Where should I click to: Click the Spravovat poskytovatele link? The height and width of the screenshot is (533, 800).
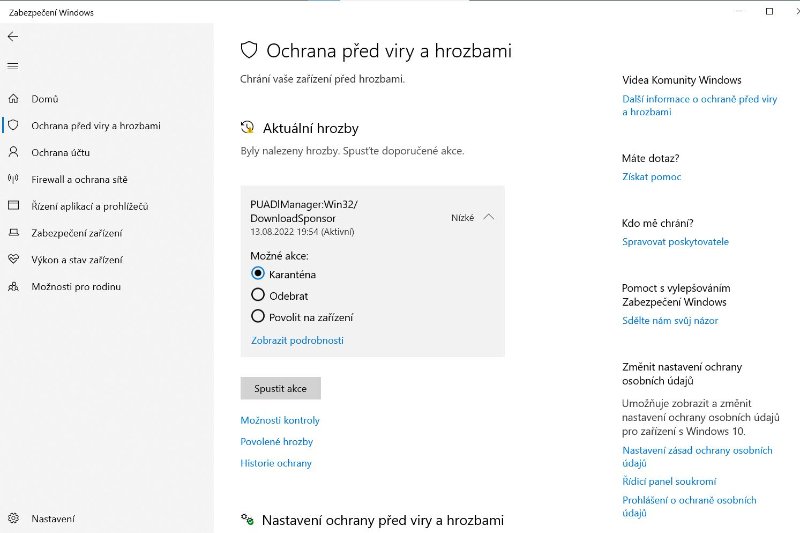click(x=675, y=242)
